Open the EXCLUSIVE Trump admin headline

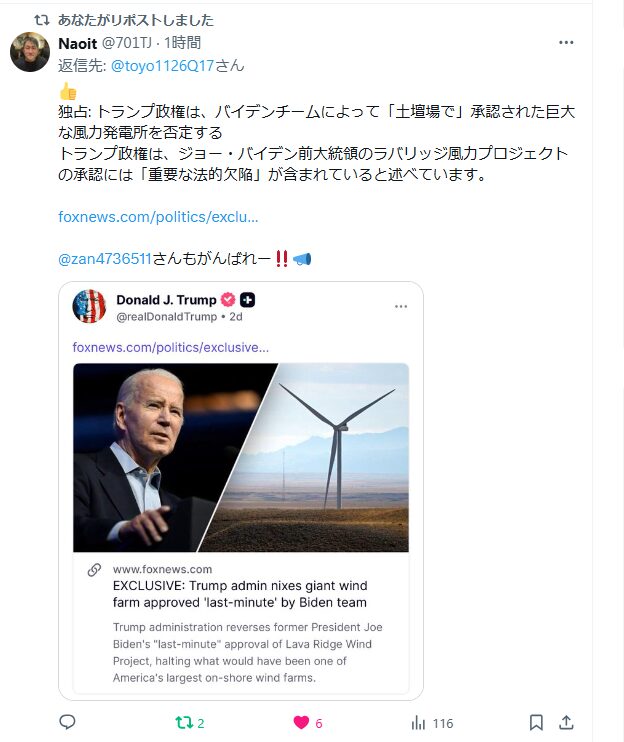click(x=240, y=594)
